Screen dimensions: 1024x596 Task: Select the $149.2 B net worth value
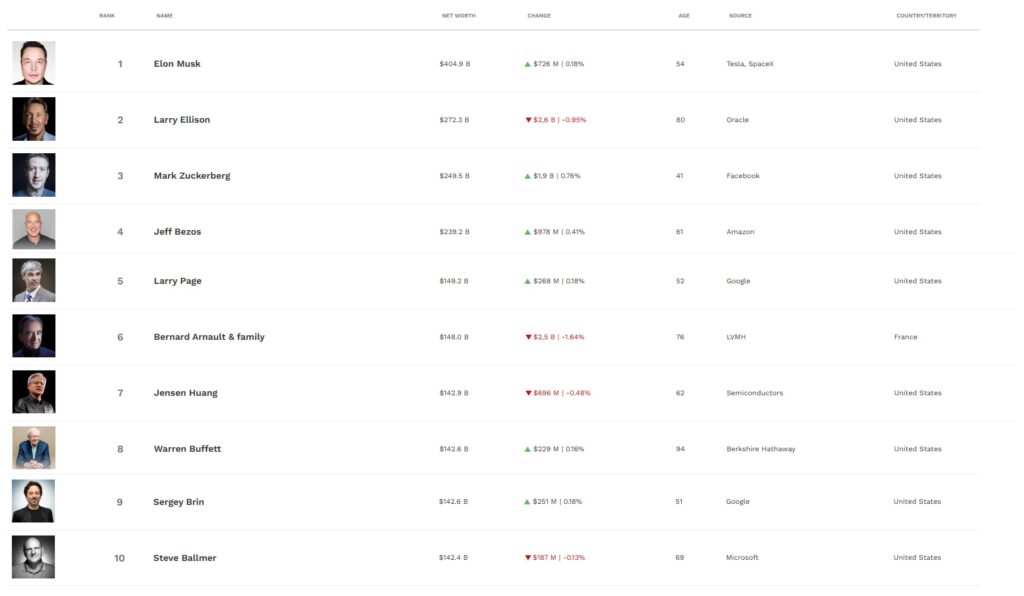click(454, 281)
